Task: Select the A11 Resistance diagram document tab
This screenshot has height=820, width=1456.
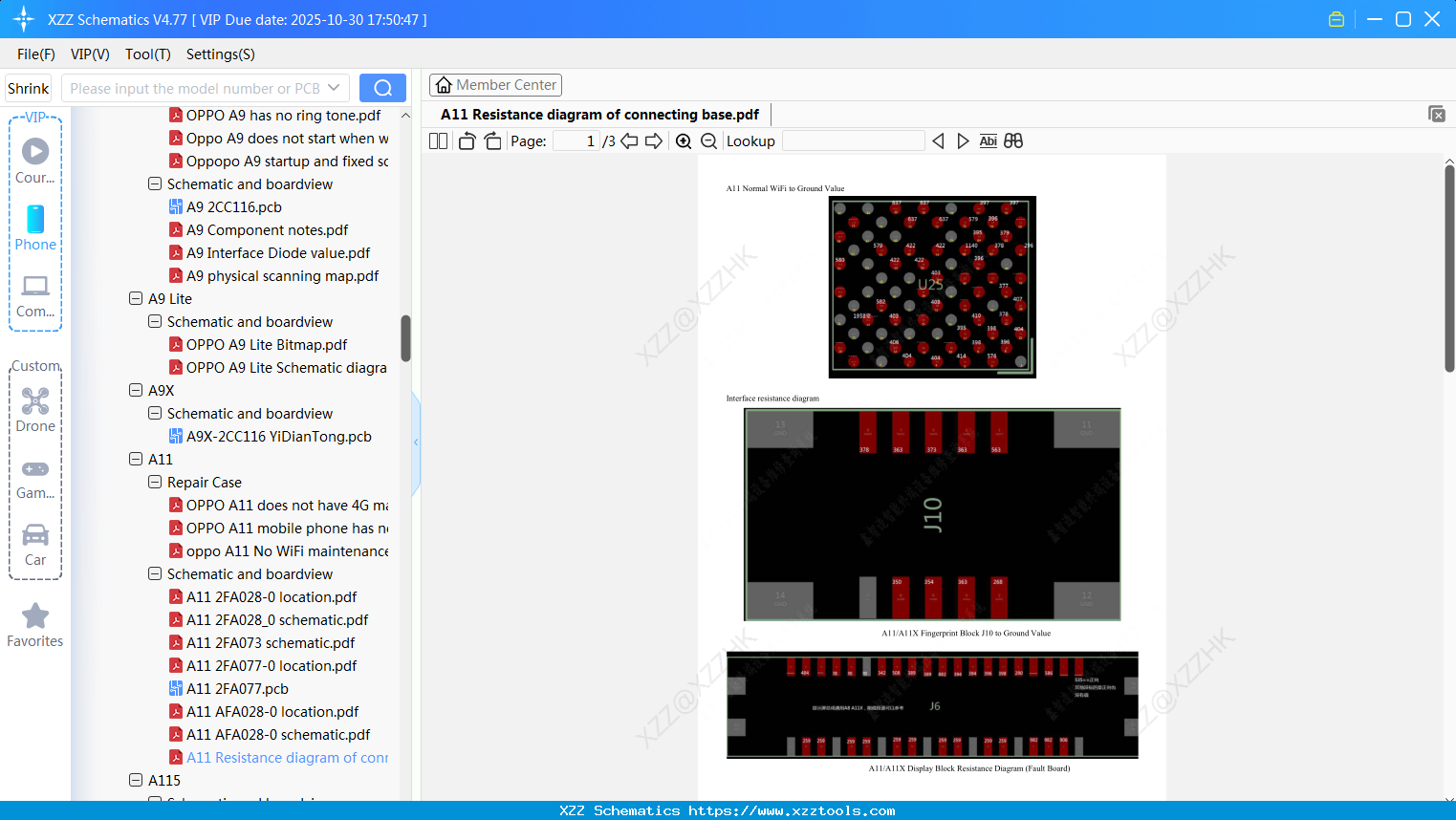Action: (x=599, y=115)
